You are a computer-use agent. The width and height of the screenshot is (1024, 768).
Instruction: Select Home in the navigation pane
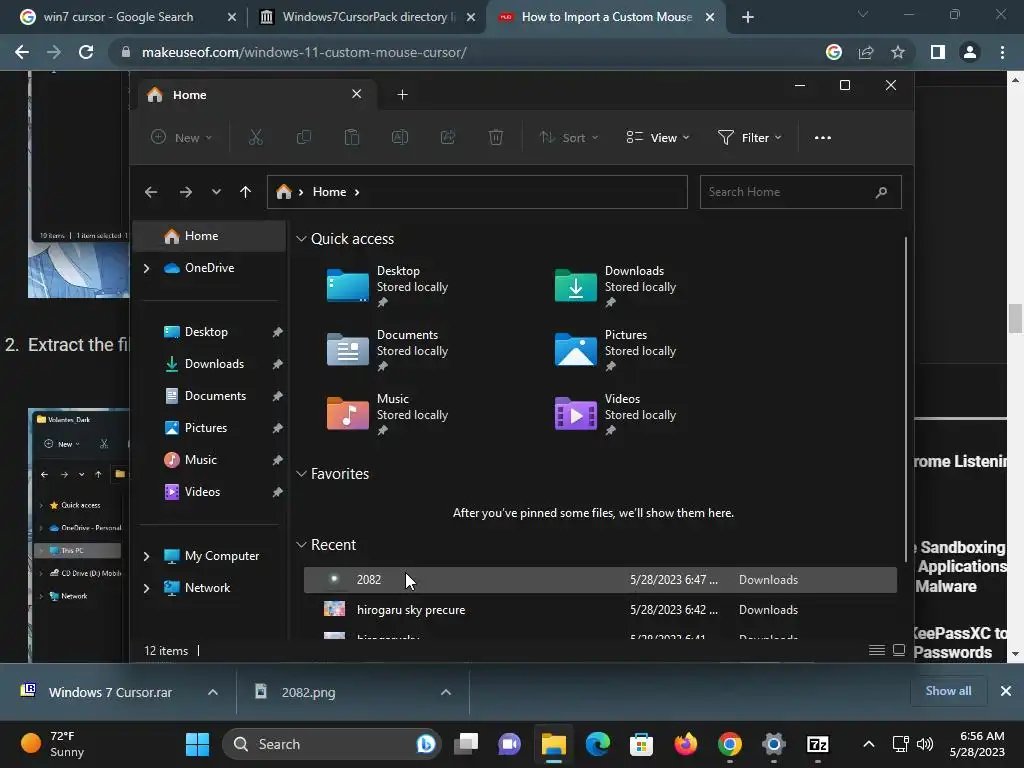point(209,236)
